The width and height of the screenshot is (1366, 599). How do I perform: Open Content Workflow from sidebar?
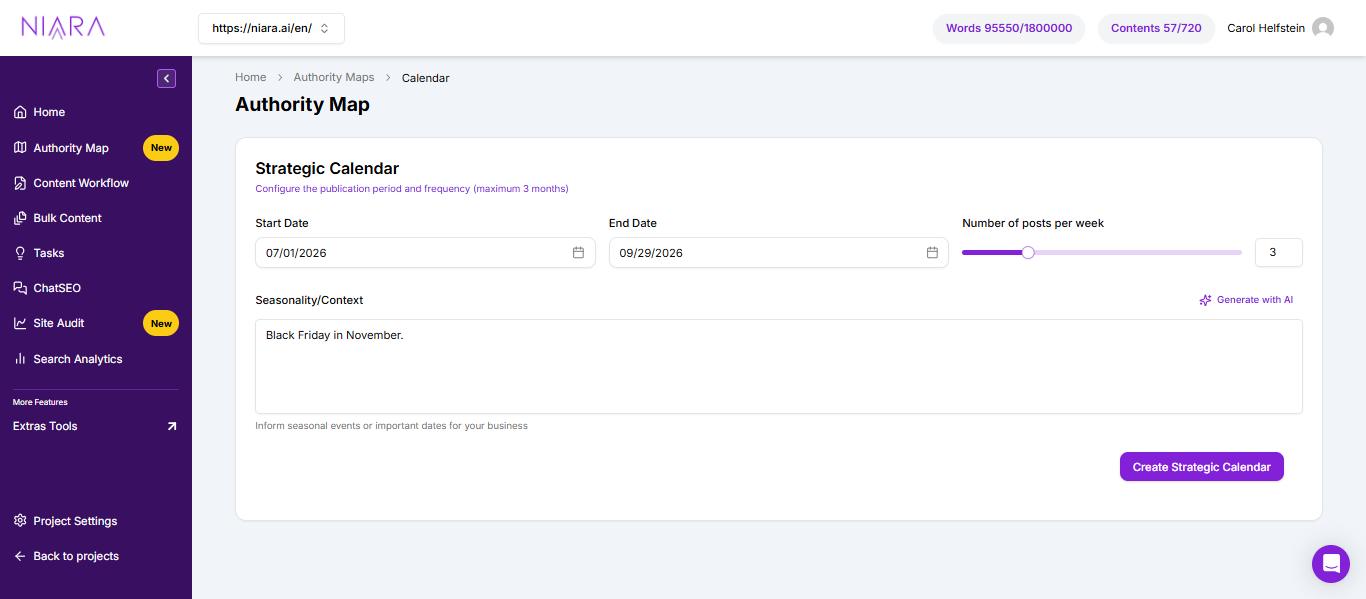[x=80, y=183]
